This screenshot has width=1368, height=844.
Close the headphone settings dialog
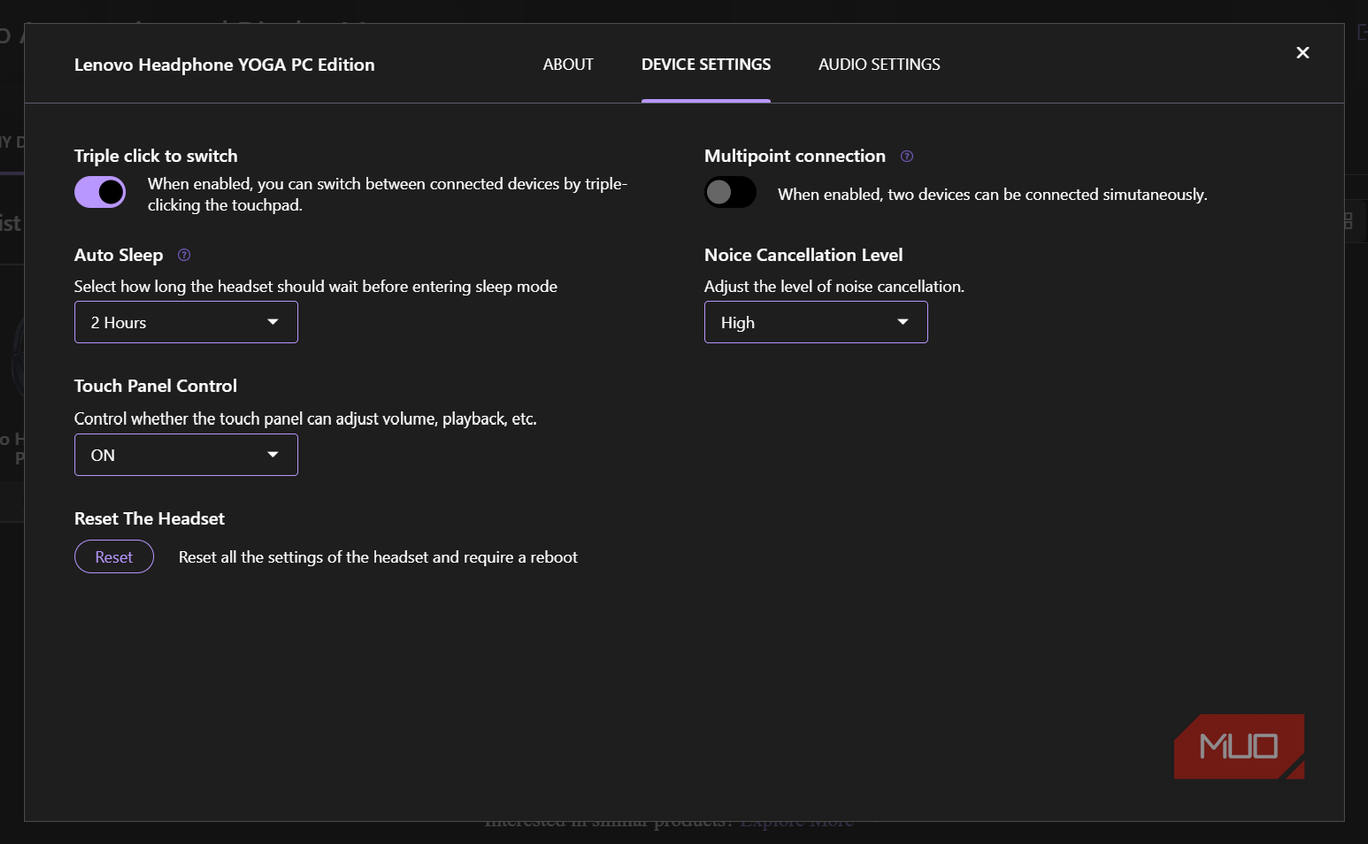(1302, 53)
